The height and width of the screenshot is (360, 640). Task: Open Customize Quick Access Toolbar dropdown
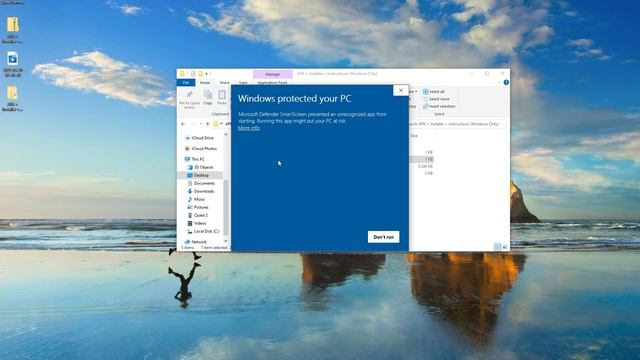[x=207, y=74]
